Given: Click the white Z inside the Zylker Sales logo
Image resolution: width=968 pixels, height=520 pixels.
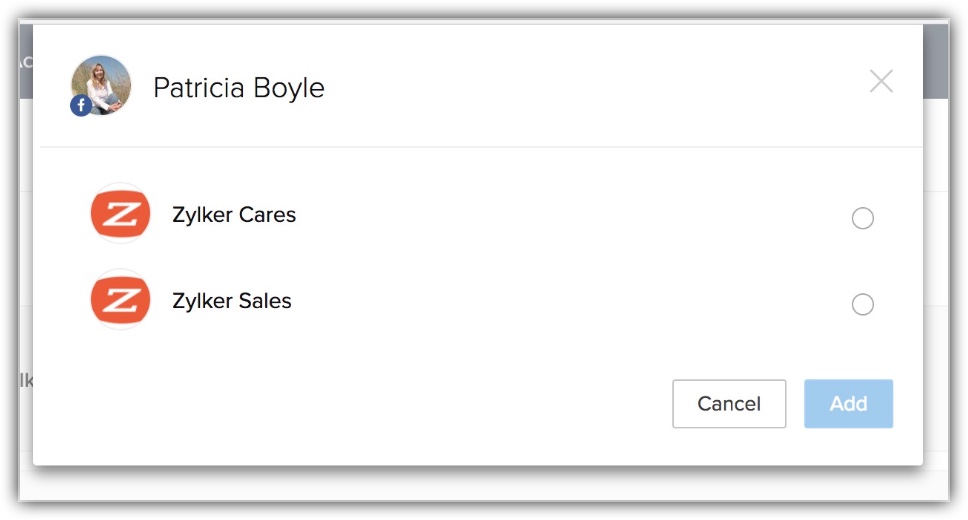Looking at the screenshot, I should tap(120, 300).
